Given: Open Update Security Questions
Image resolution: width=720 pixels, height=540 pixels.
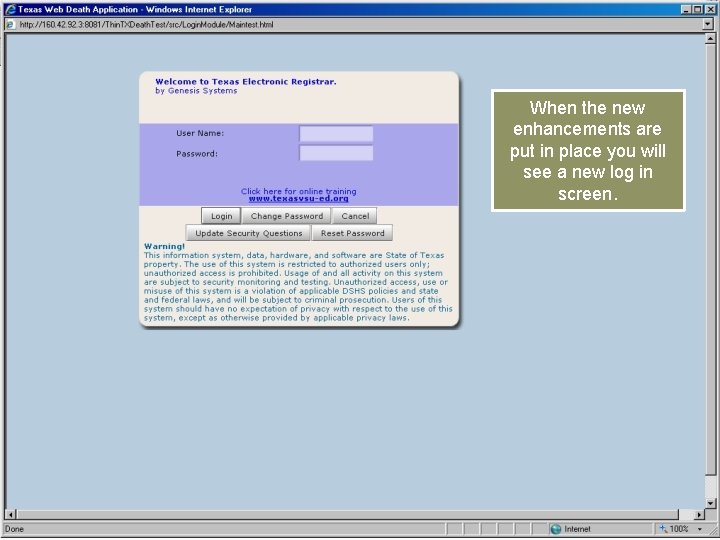Looking at the screenshot, I should [248, 233].
